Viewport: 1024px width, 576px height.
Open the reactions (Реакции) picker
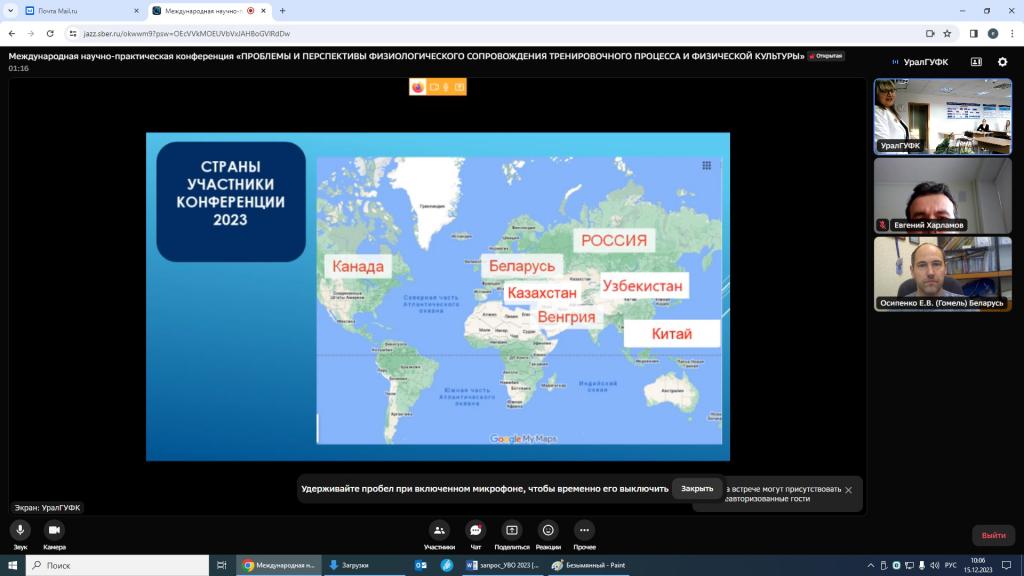548,530
